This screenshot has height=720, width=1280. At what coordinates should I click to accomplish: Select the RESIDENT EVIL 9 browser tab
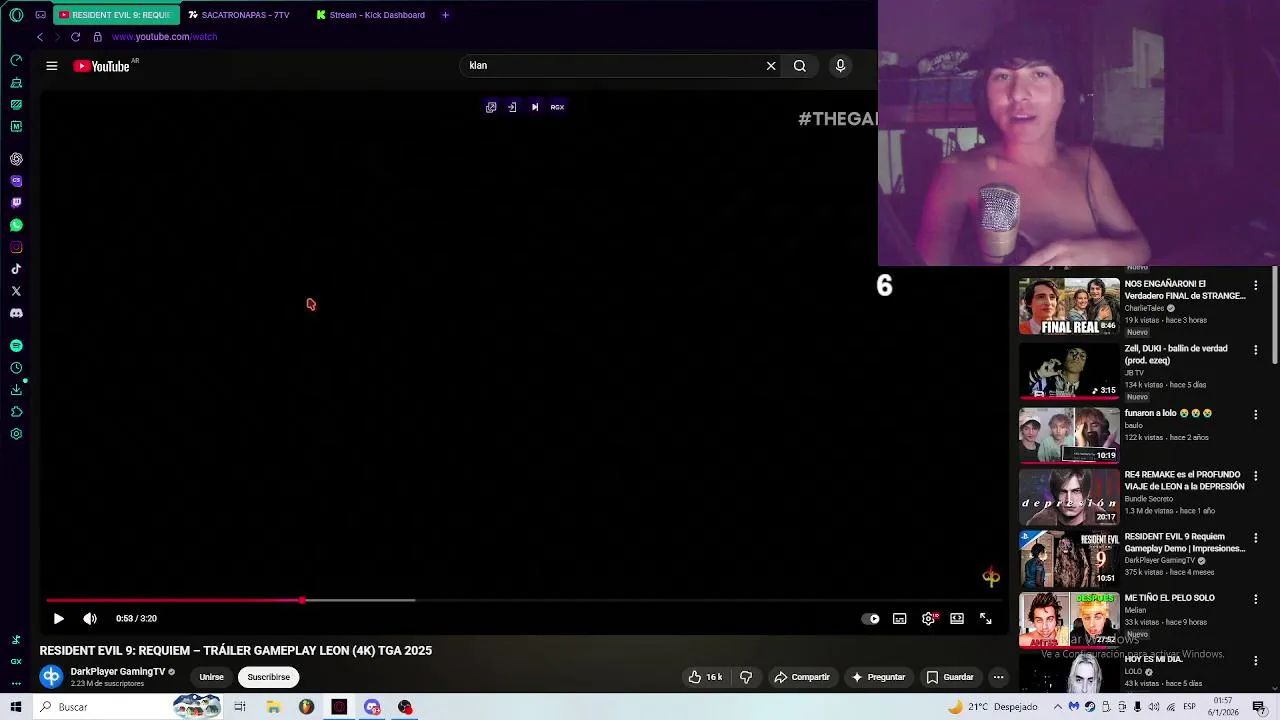click(114, 15)
